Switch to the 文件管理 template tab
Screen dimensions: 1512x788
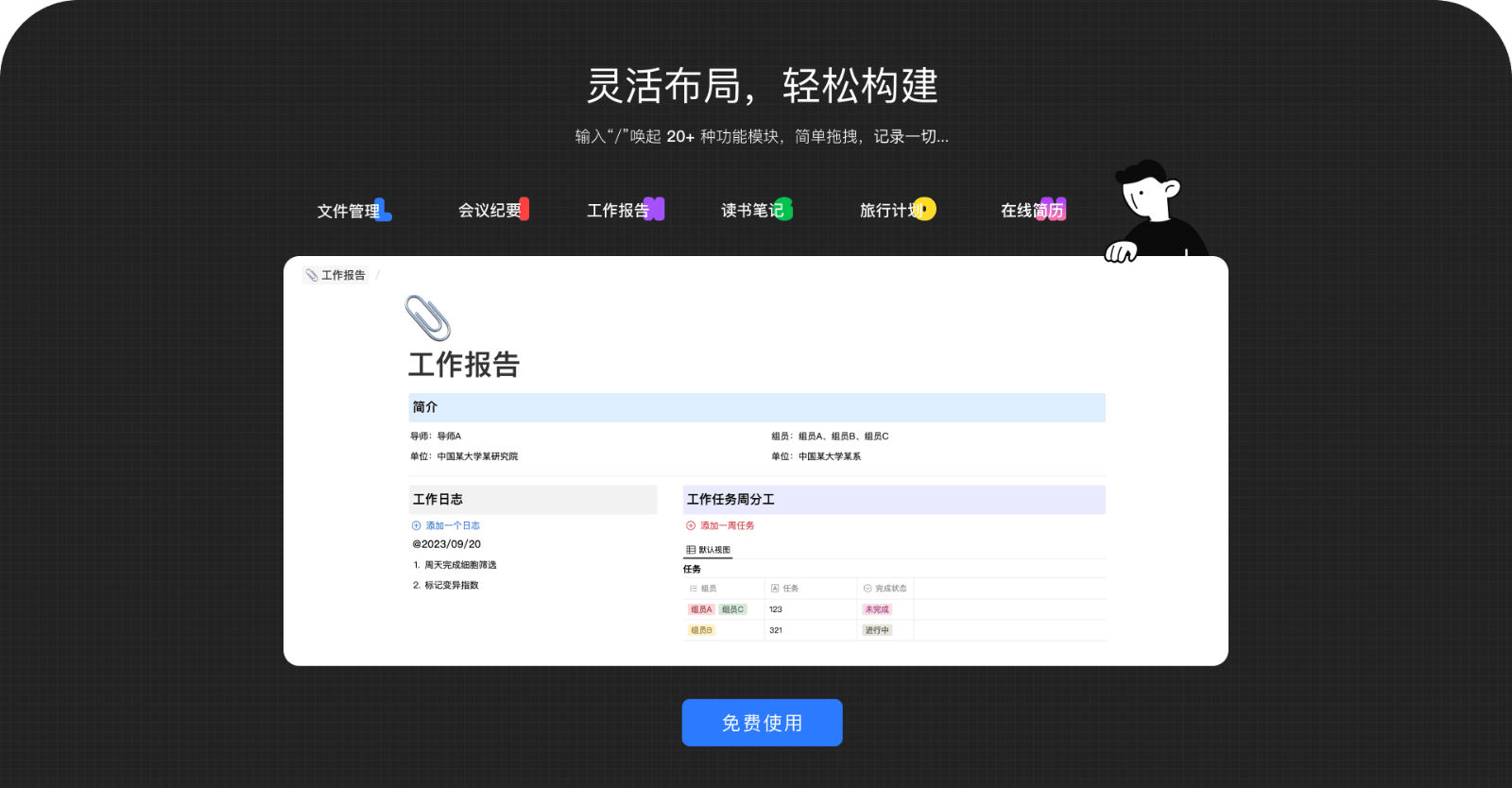(x=352, y=211)
